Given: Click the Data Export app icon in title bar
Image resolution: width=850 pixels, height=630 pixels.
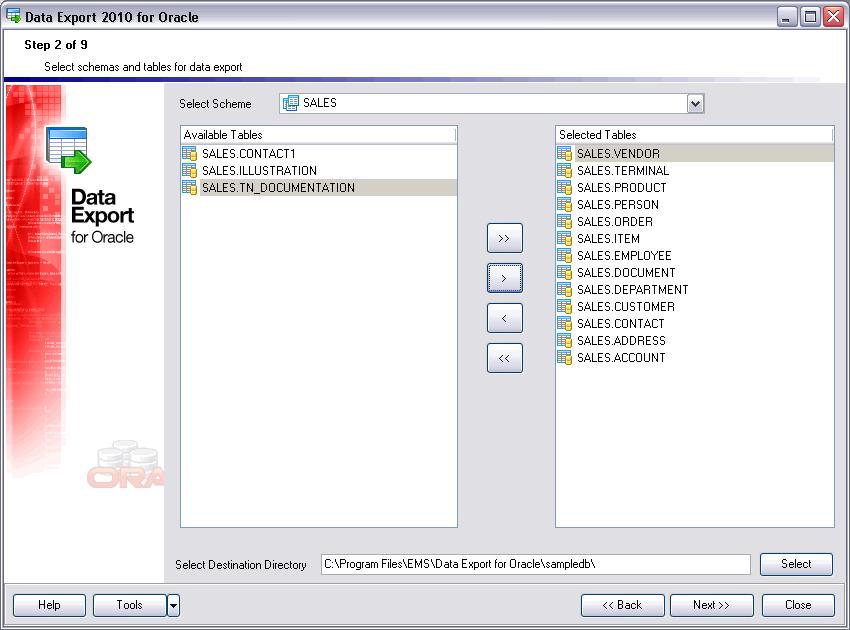Looking at the screenshot, I should tap(13, 16).
